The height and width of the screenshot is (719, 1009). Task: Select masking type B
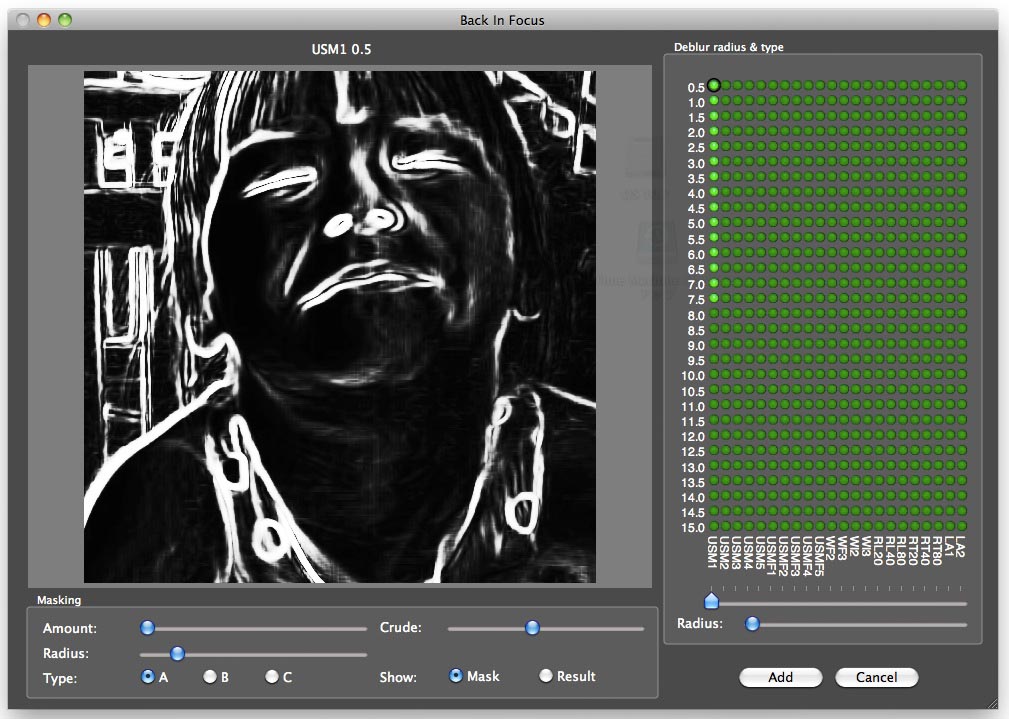[210, 677]
